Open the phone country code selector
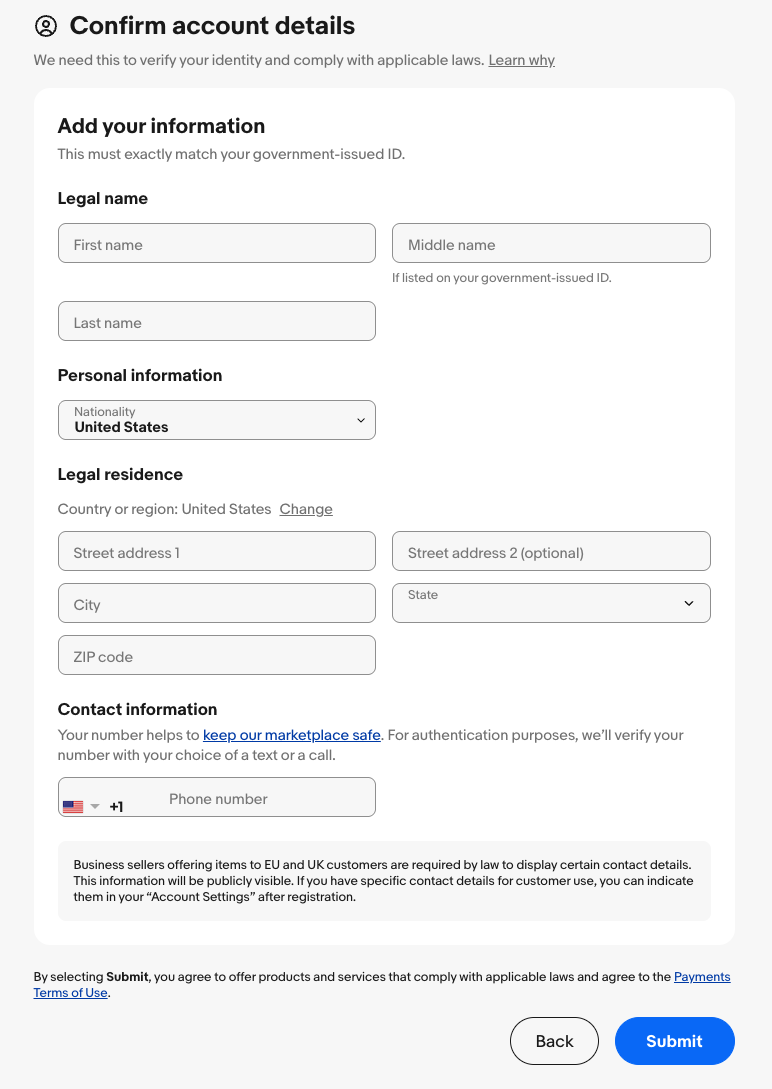772x1089 pixels. click(83, 805)
